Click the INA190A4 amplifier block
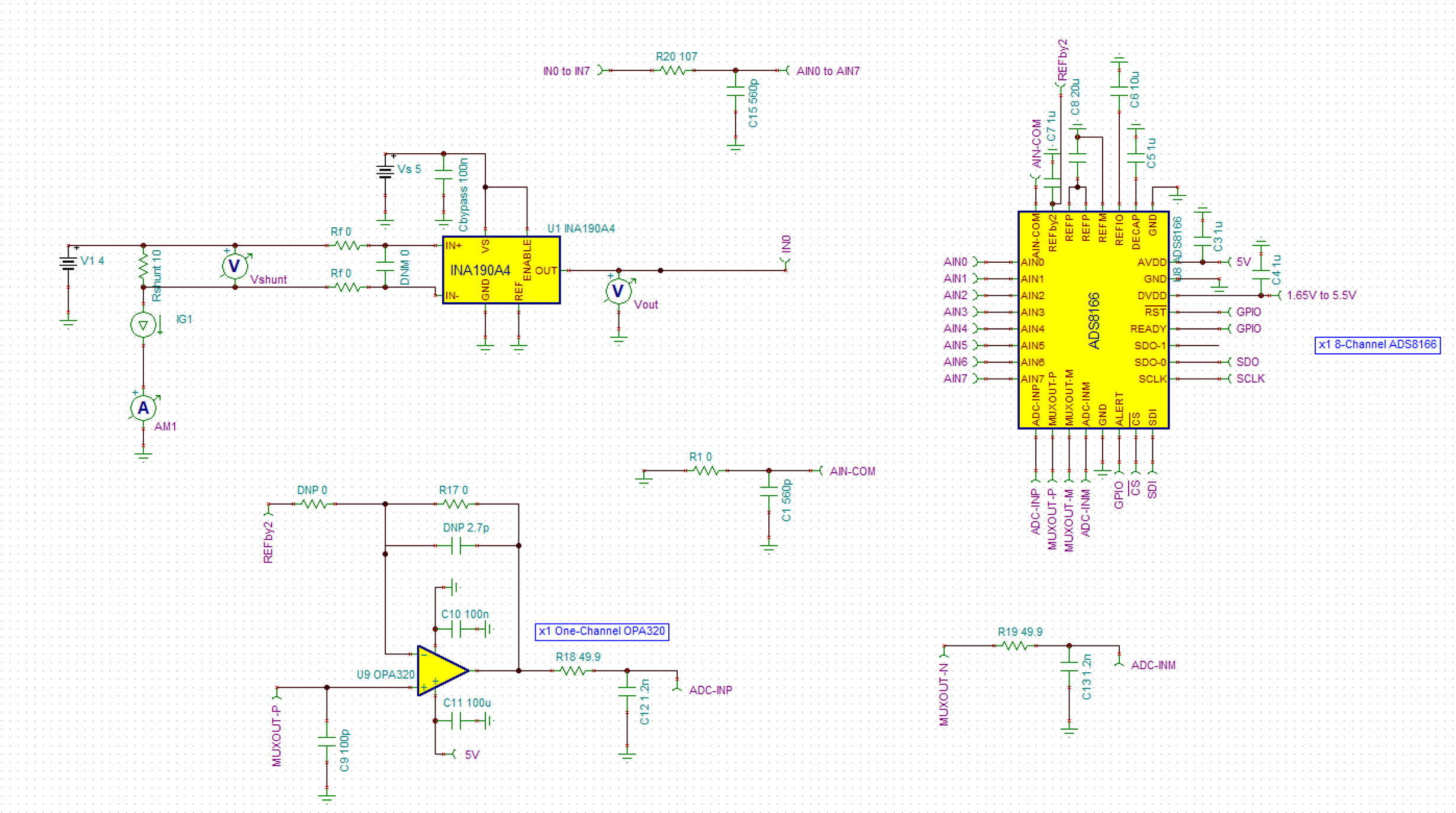 [x=501, y=270]
